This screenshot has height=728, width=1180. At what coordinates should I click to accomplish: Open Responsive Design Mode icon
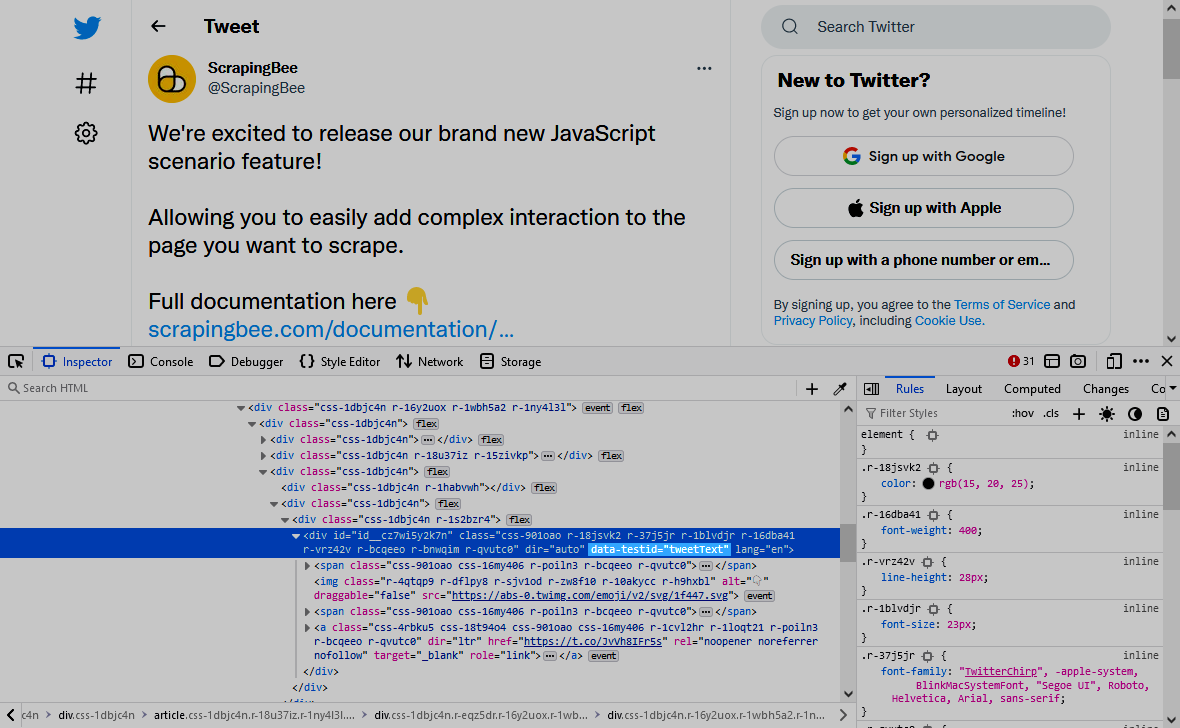click(x=1114, y=361)
